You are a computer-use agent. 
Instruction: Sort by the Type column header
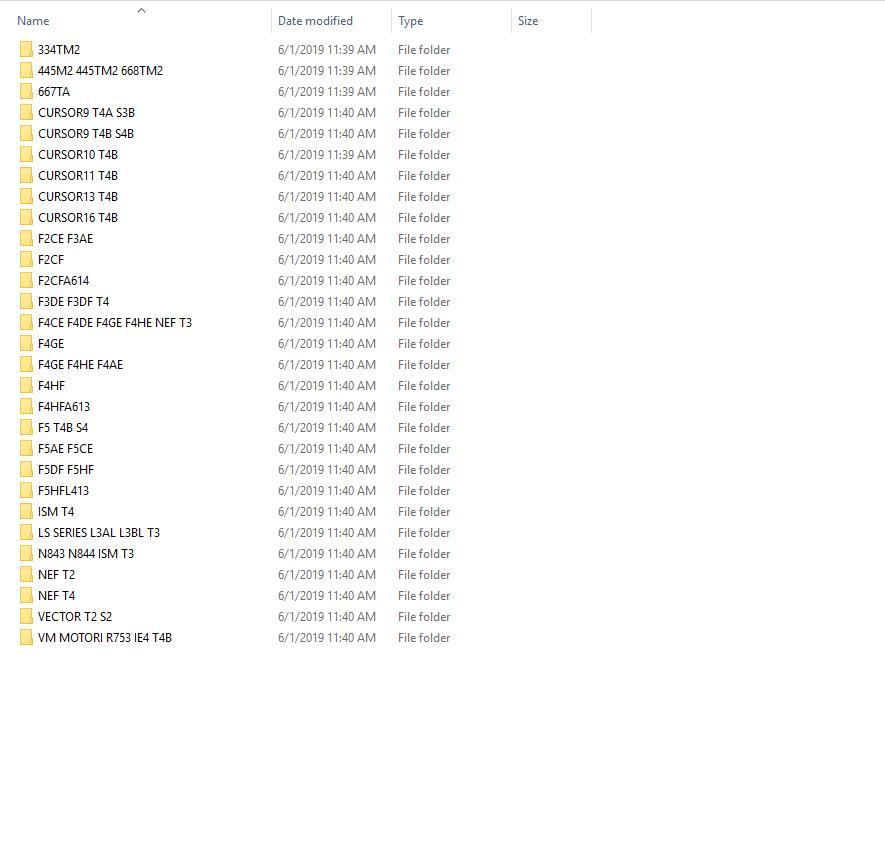pyautogui.click(x=410, y=21)
